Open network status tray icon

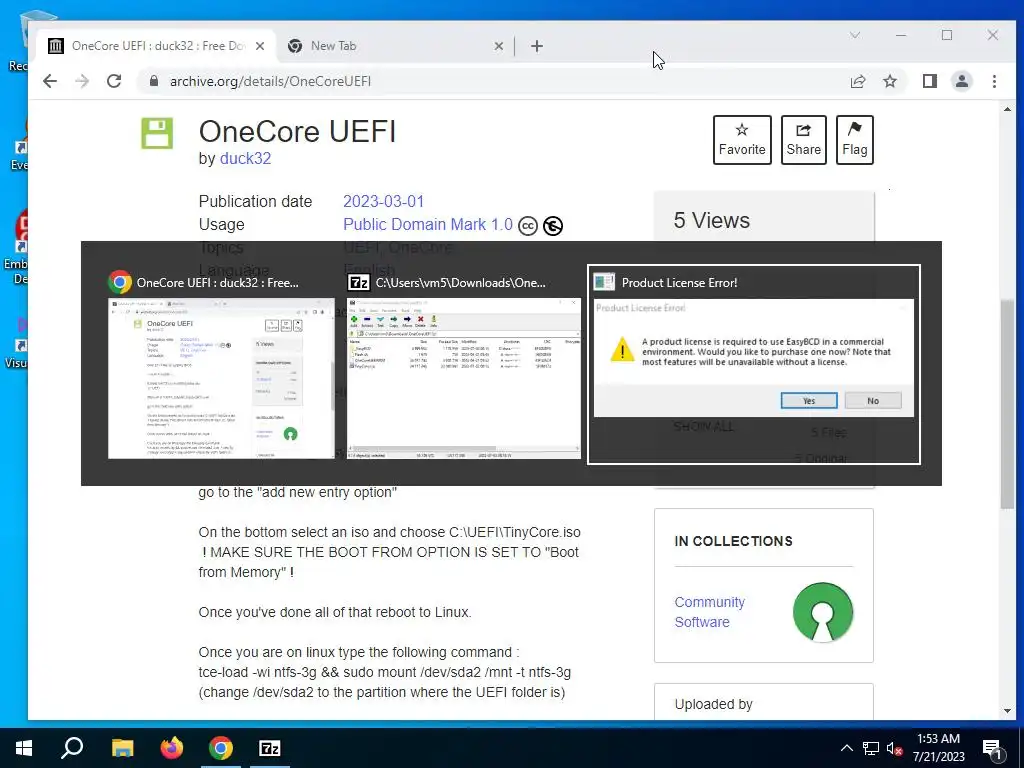(x=871, y=748)
